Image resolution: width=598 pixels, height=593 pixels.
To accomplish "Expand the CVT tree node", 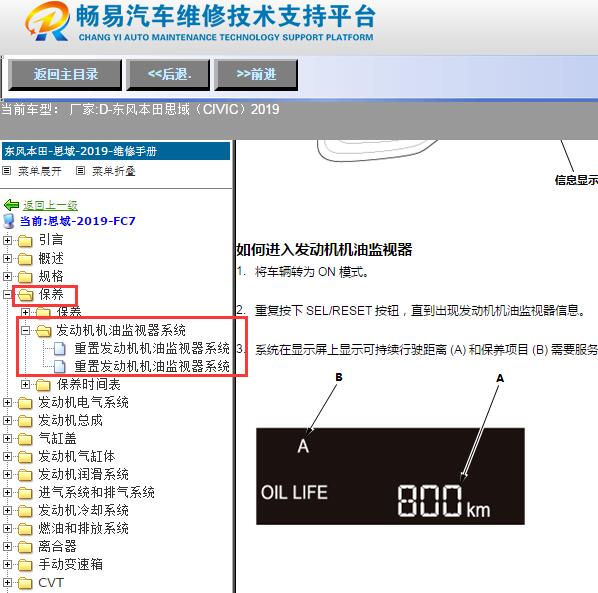I will pos(7,583).
